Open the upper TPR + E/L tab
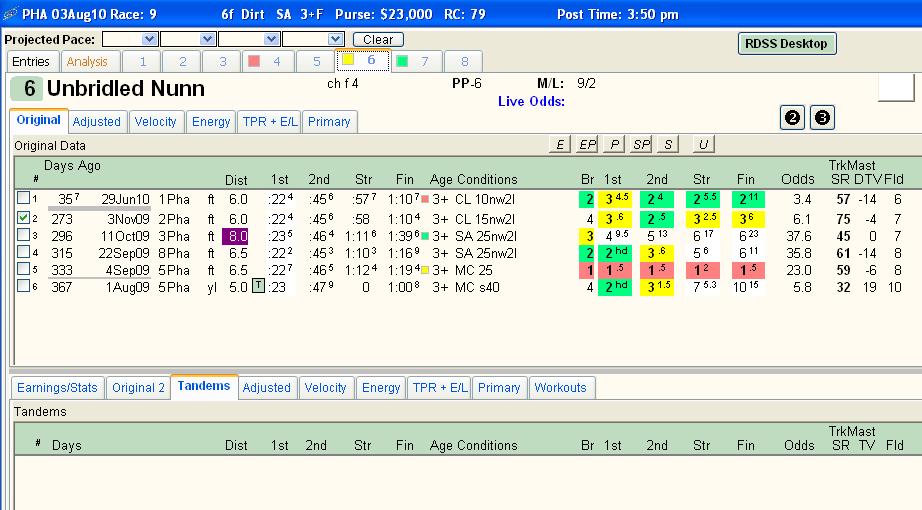 pos(270,122)
